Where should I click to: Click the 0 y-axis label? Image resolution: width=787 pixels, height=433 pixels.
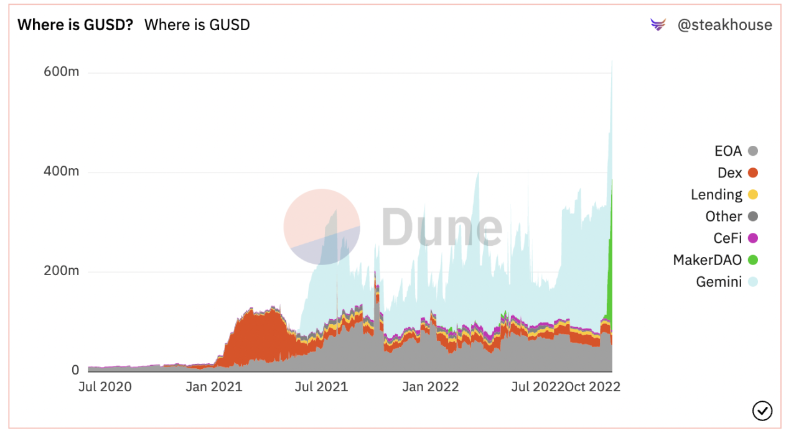[75, 370]
